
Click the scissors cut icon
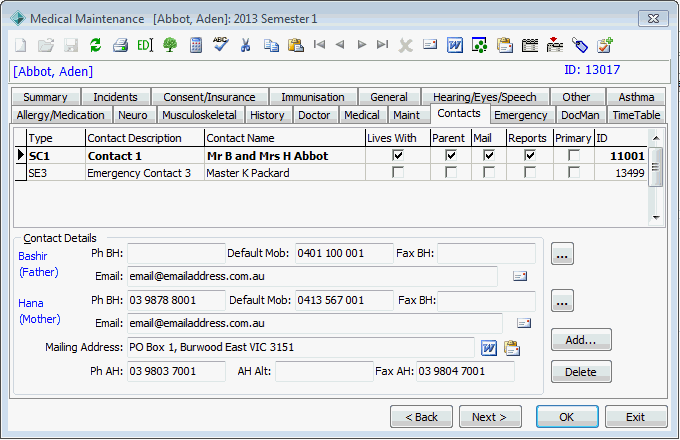[x=245, y=45]
